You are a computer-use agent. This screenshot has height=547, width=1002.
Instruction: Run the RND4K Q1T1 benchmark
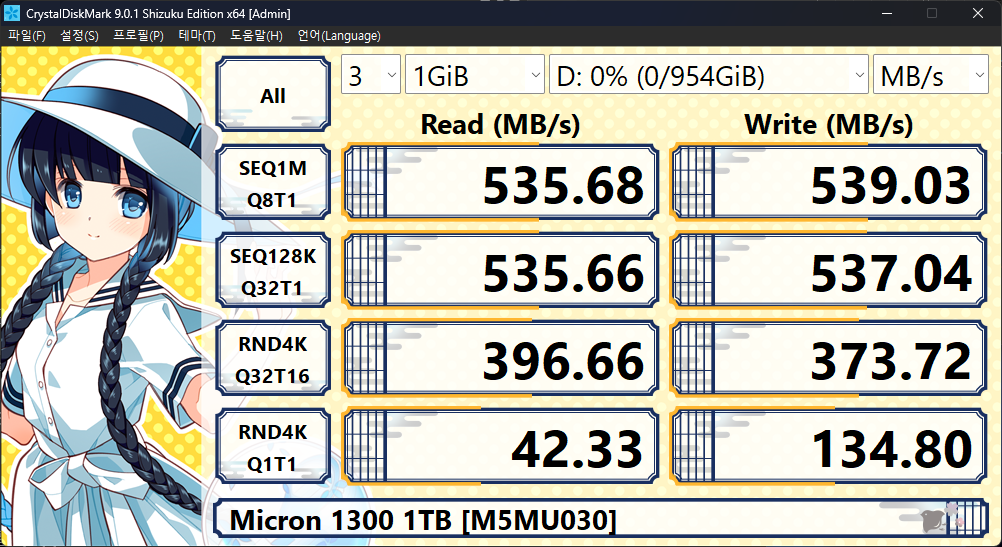tap(273, 449)
